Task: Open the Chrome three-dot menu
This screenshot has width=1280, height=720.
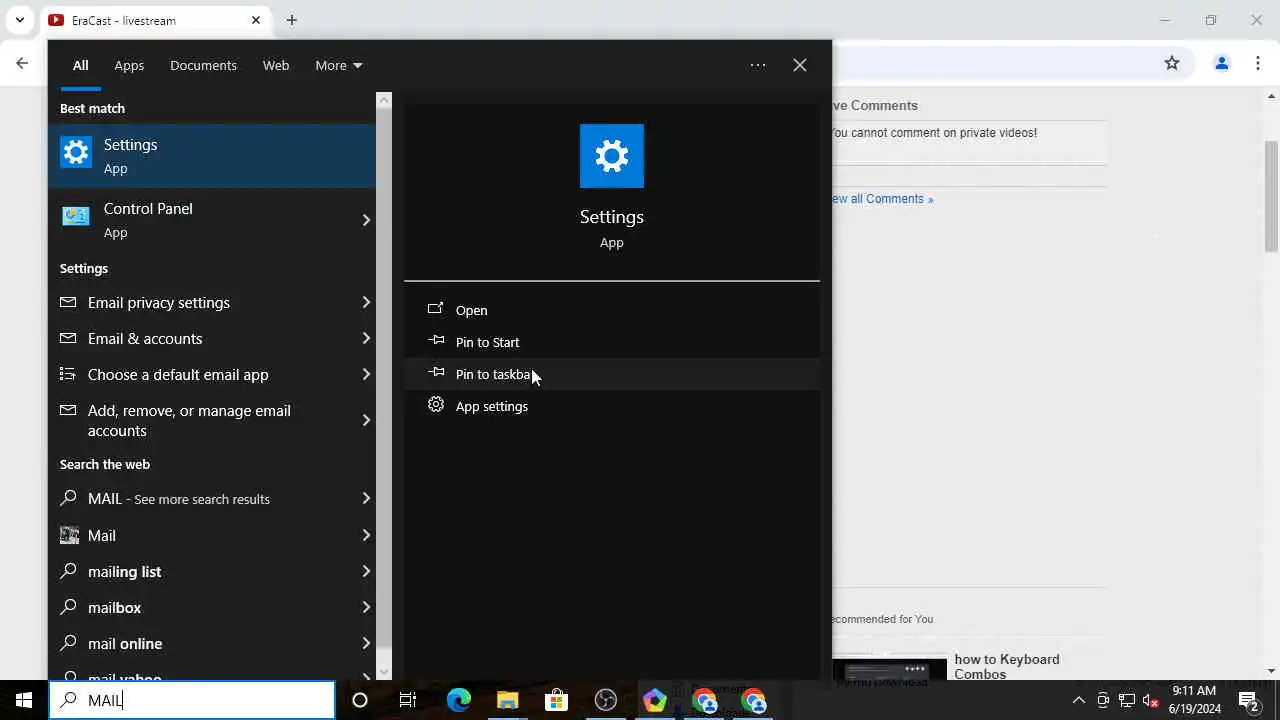Action: [1258, 63]
